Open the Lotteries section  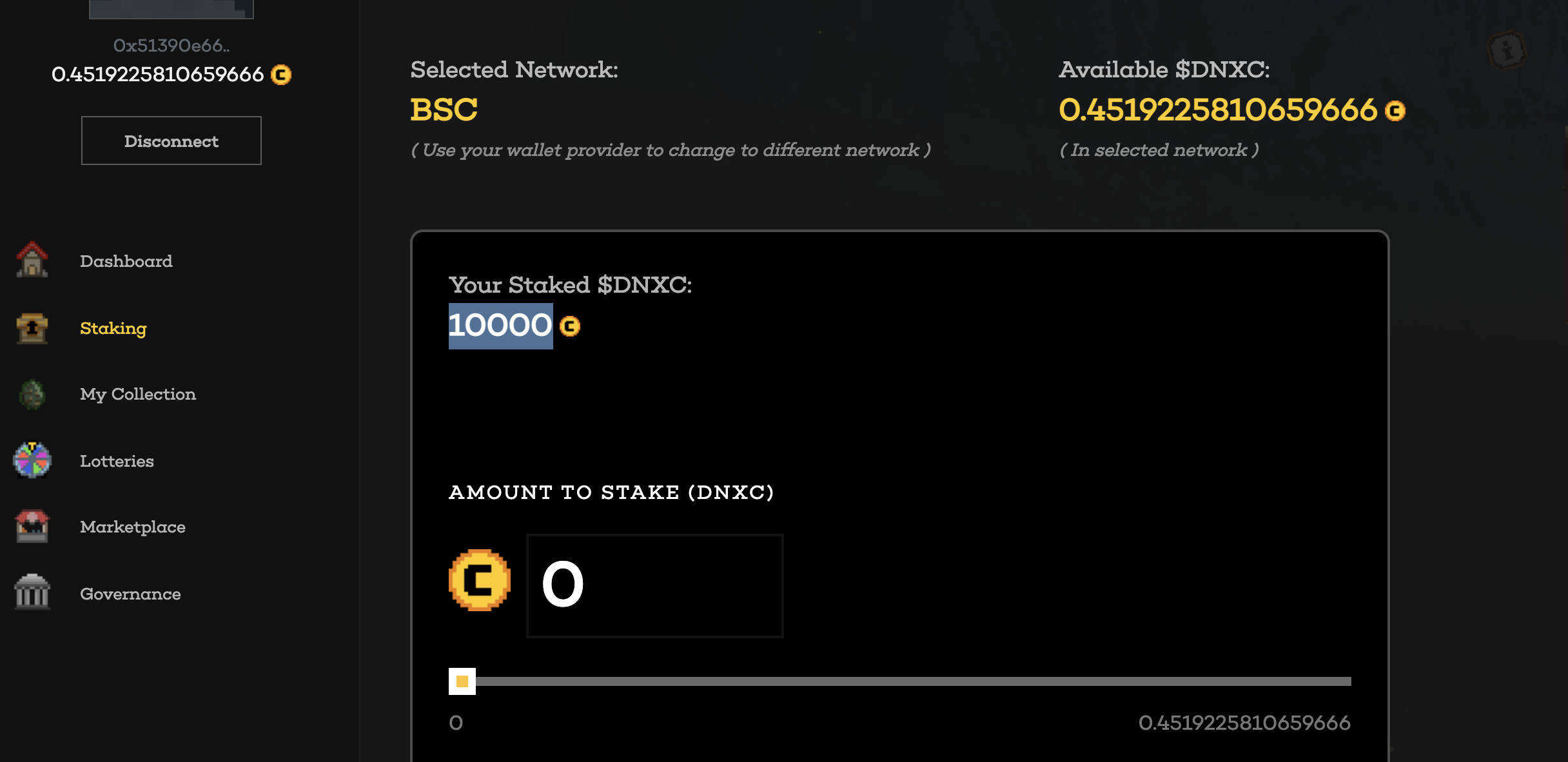[x=117, y=461]
